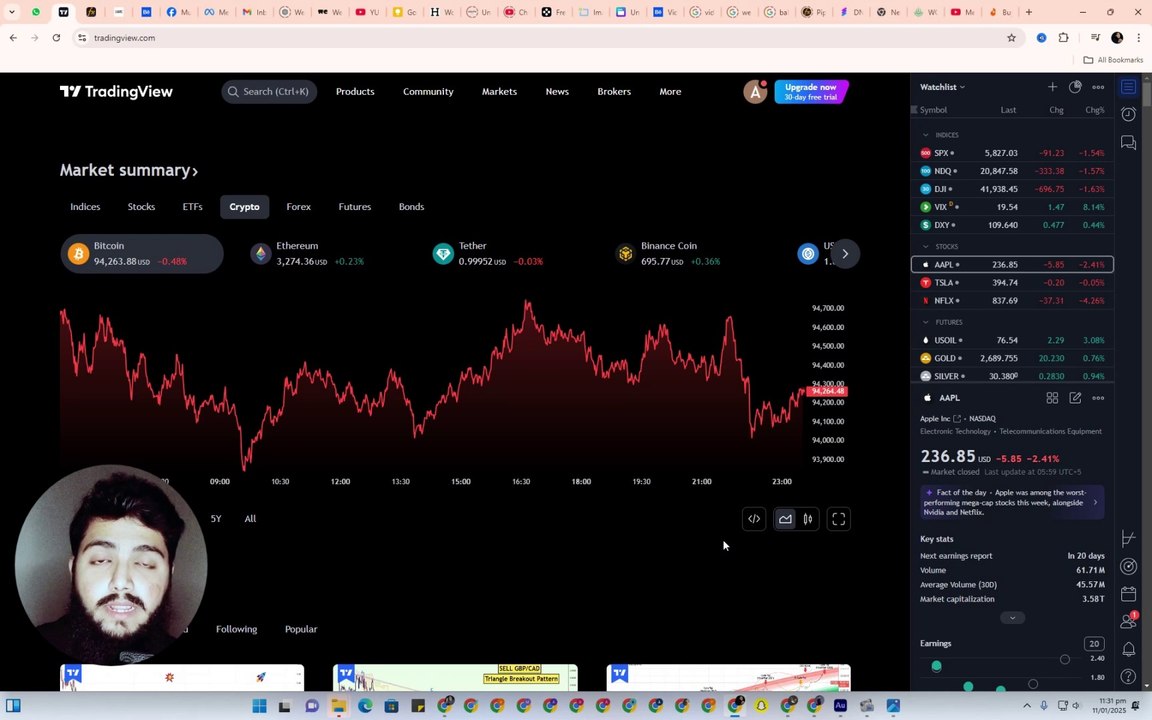Open the browser tab search dropdown
This screenshot has width=1152, height=720.
point(11,12)
